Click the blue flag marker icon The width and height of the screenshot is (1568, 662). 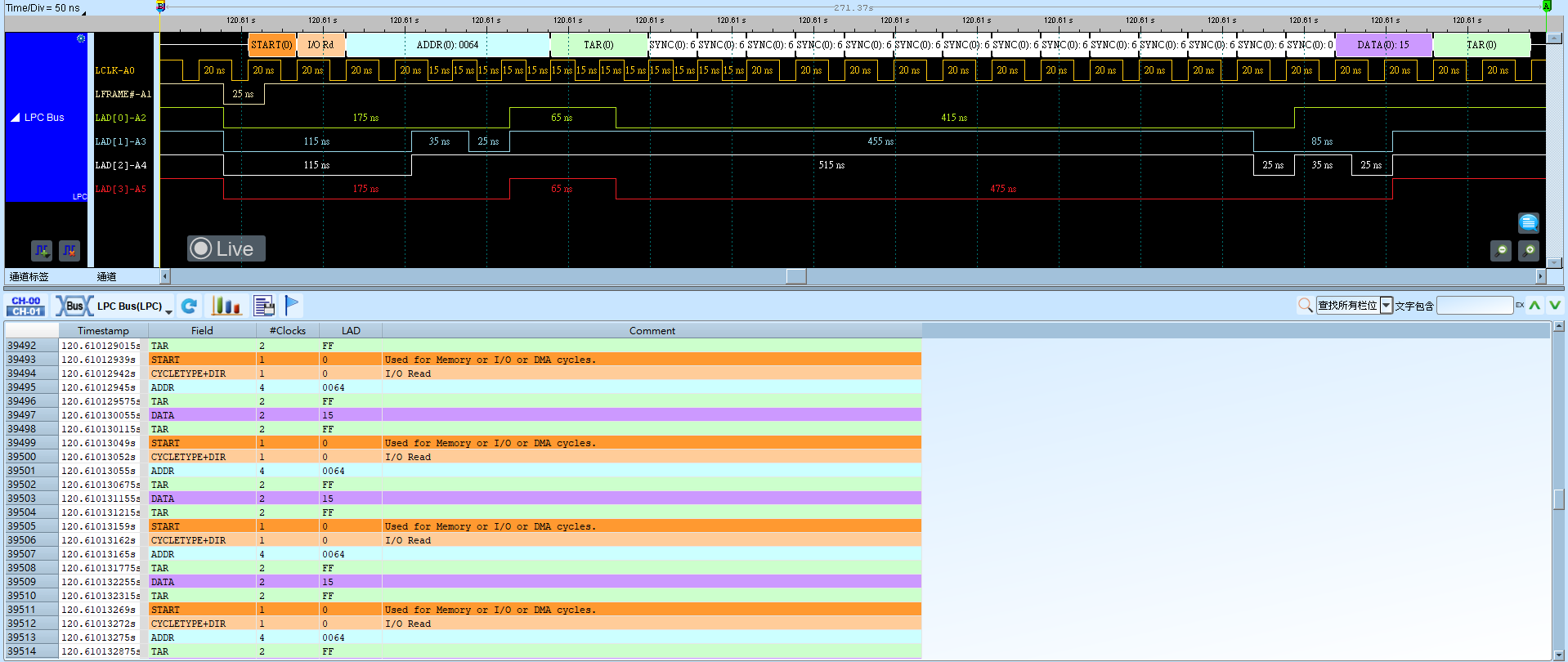(x=292, y=305)
